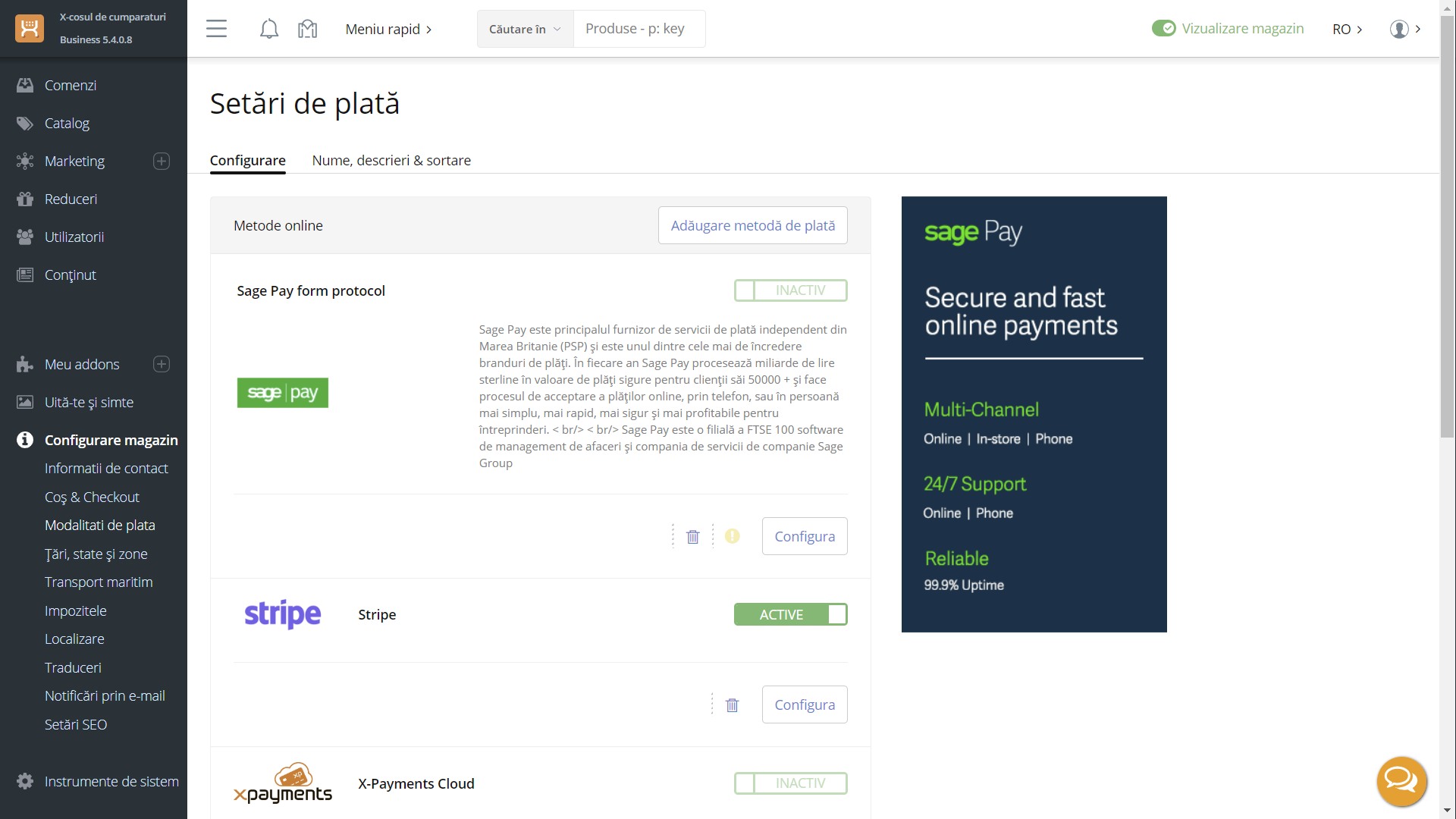The image size is (1456, 819).
Task: Click the Configurare magazin info icon
Action: click(x=25, y=440)
